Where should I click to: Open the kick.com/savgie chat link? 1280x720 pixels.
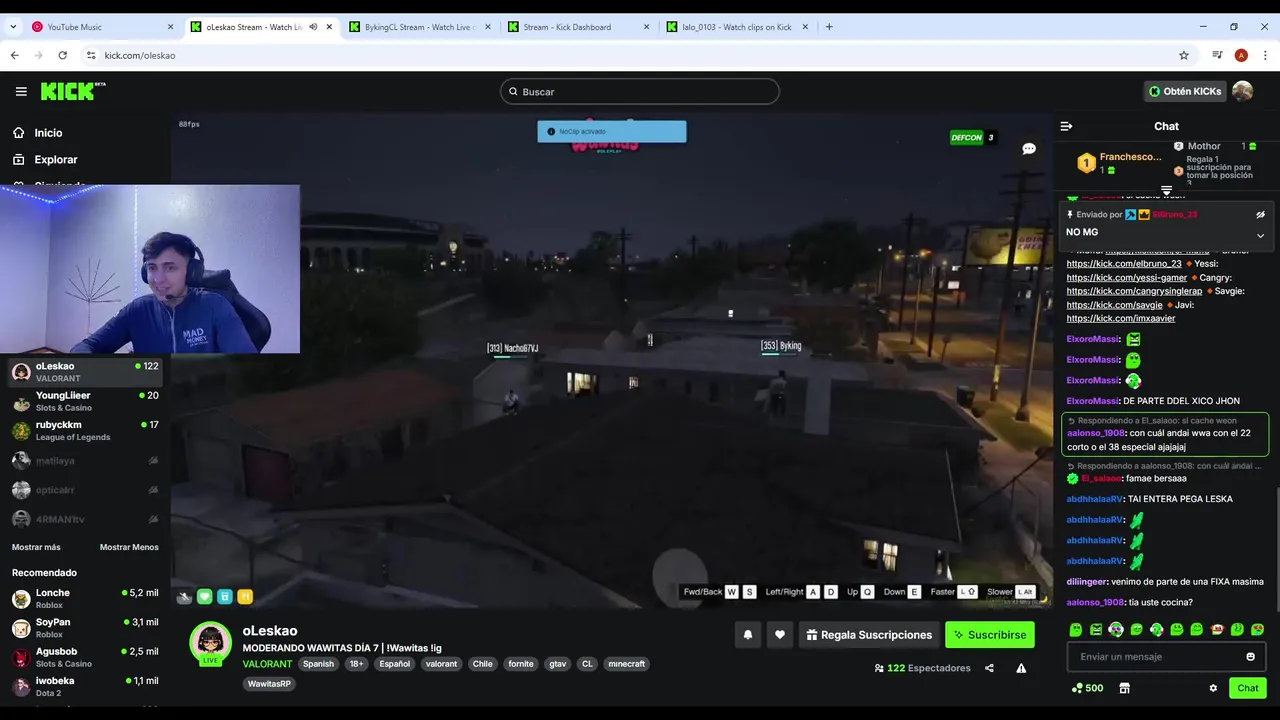point(1114,305)
